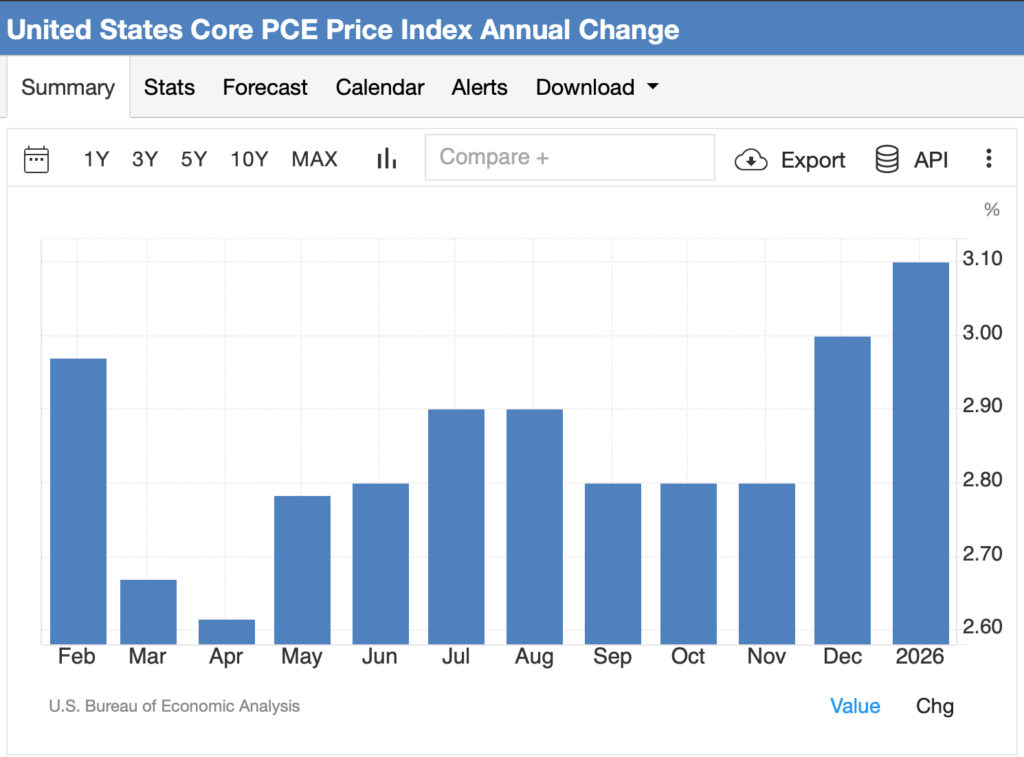Choose the 10Y time range
1024x757 pixels.
[x=249, y=159]
